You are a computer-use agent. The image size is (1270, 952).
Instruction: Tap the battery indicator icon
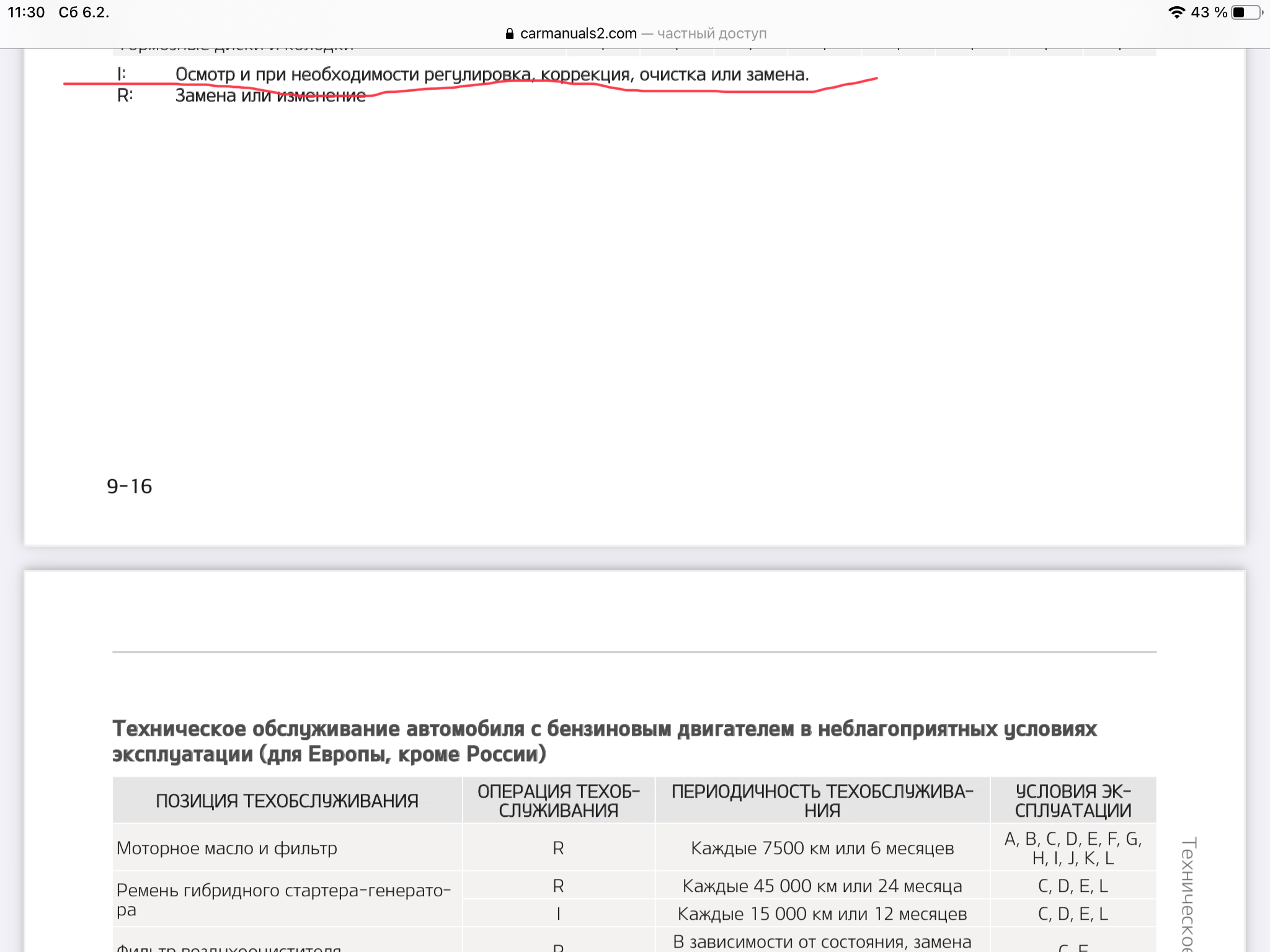coord(1246,12)
